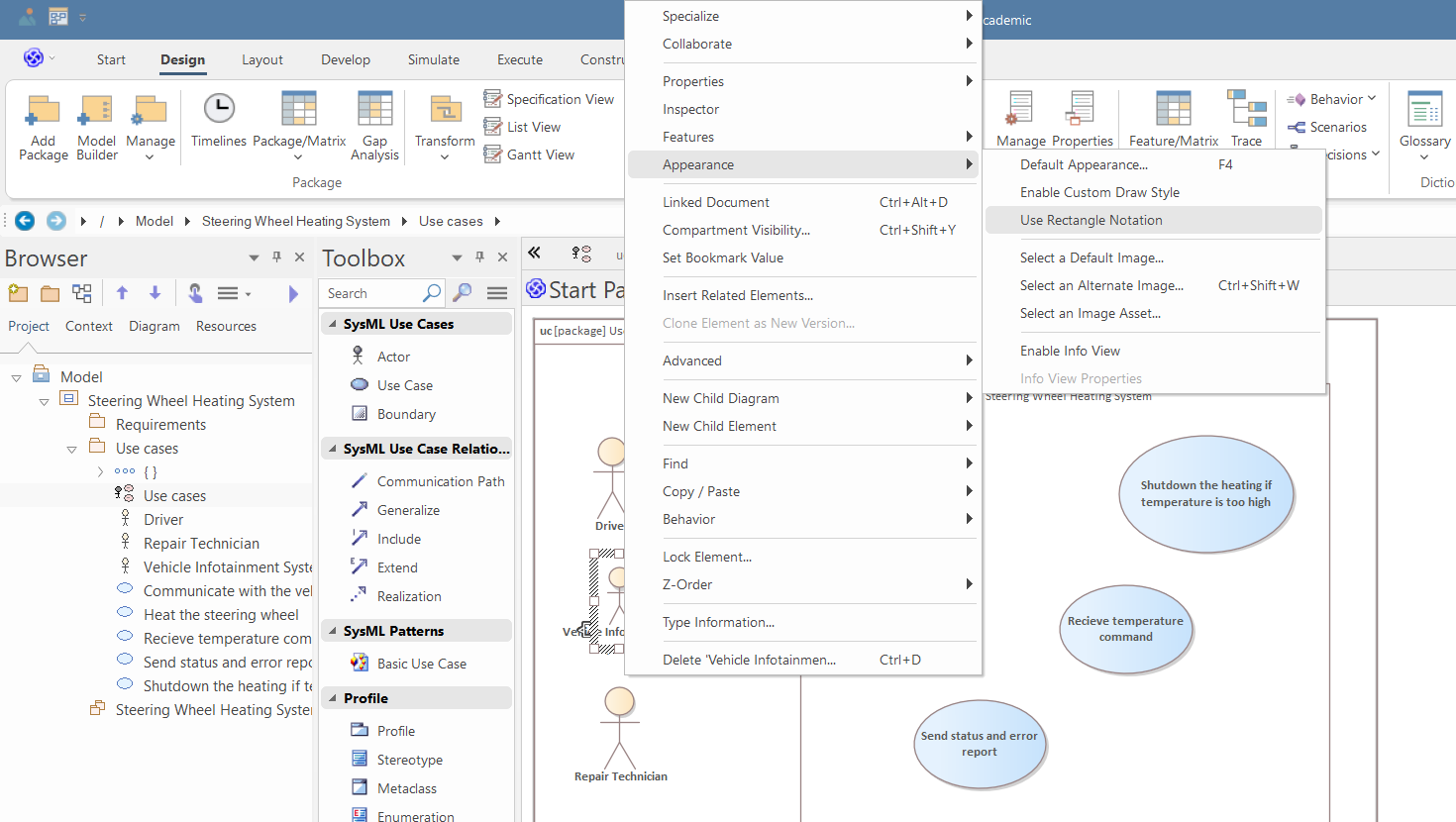Click the Trace ribbon icon

(x=1246, y=120)
